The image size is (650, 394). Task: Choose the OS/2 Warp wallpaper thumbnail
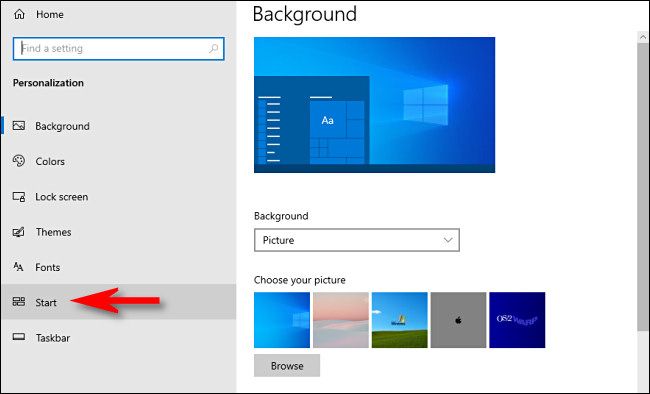tap(517, 320)
